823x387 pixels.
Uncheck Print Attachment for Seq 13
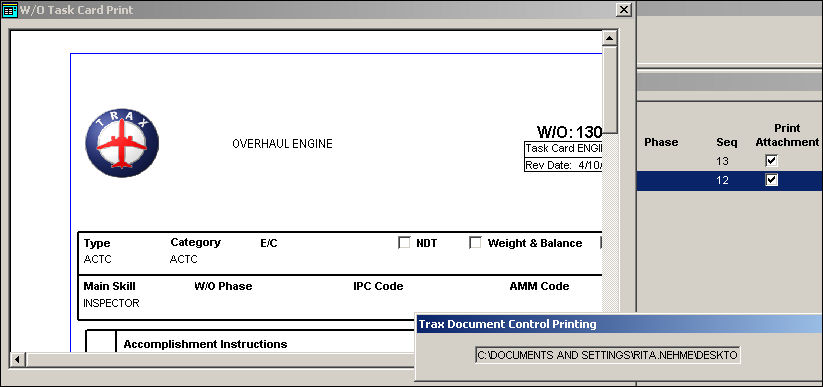point(771,161)
